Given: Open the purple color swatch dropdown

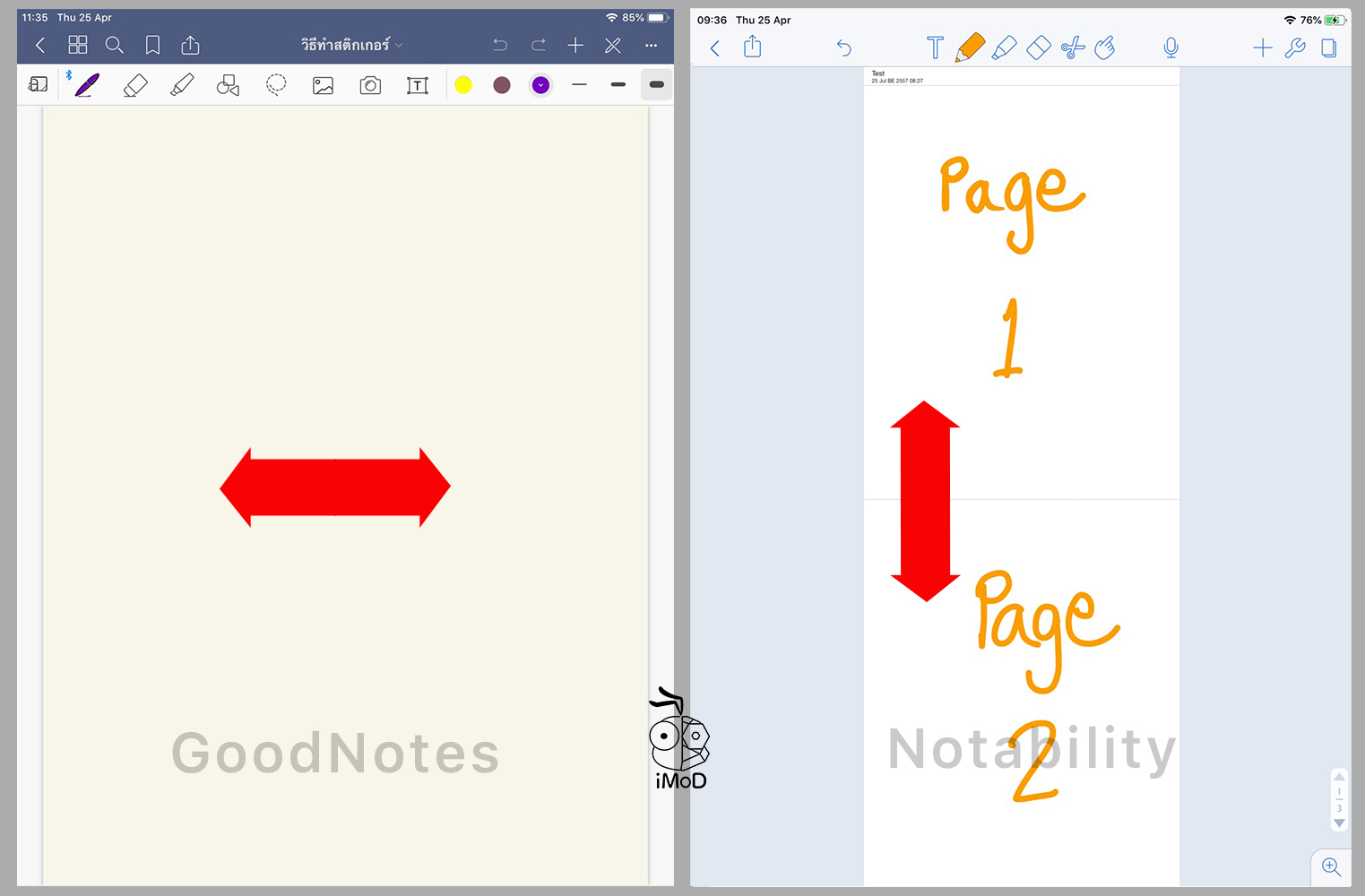Looking at the screenshot, I should click(540, 85).
